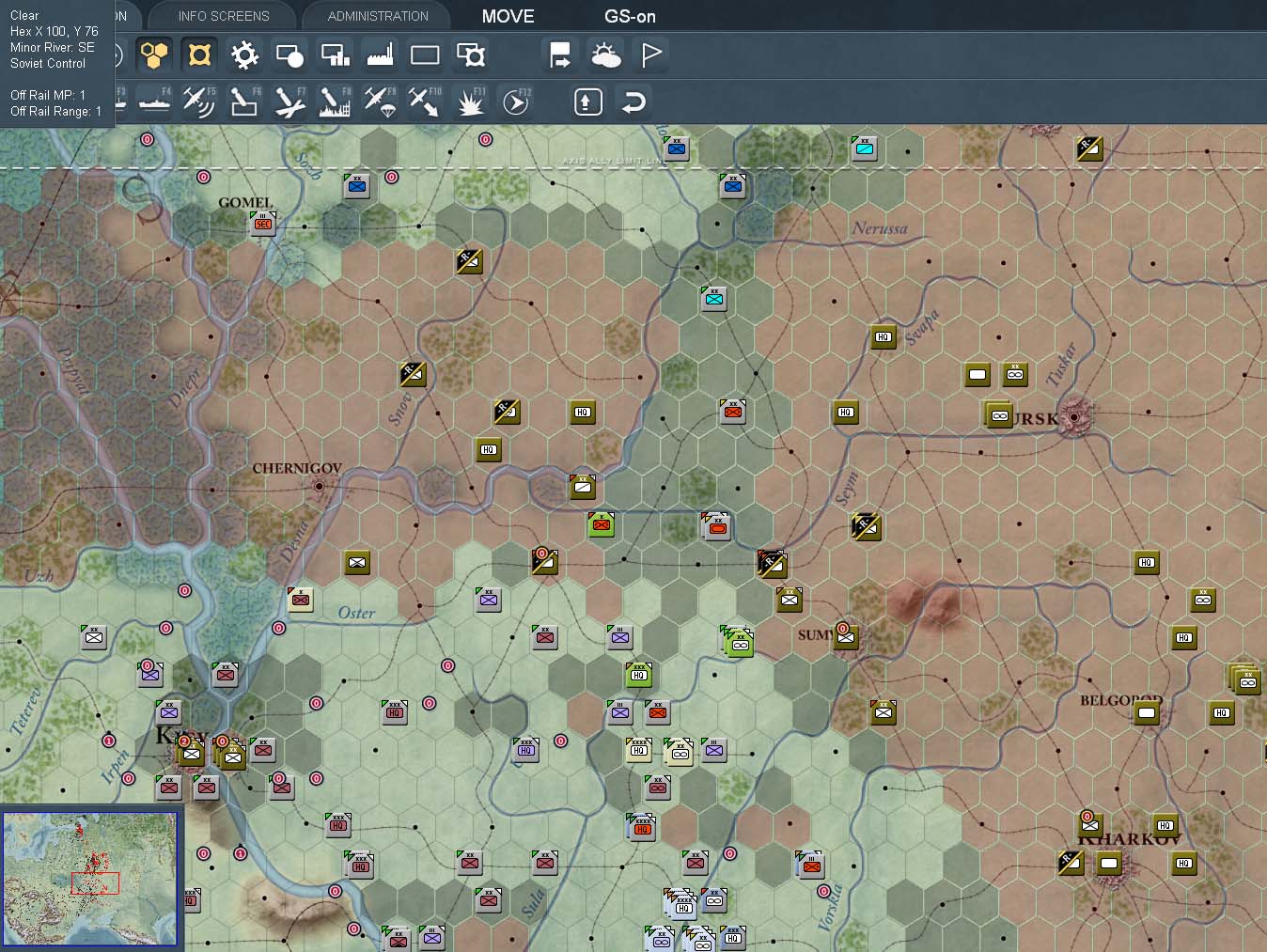Click the minimap overview thumbnail
Viewport: 1267px width, 952px height.
pyautogui.click(x=89, y=879)
